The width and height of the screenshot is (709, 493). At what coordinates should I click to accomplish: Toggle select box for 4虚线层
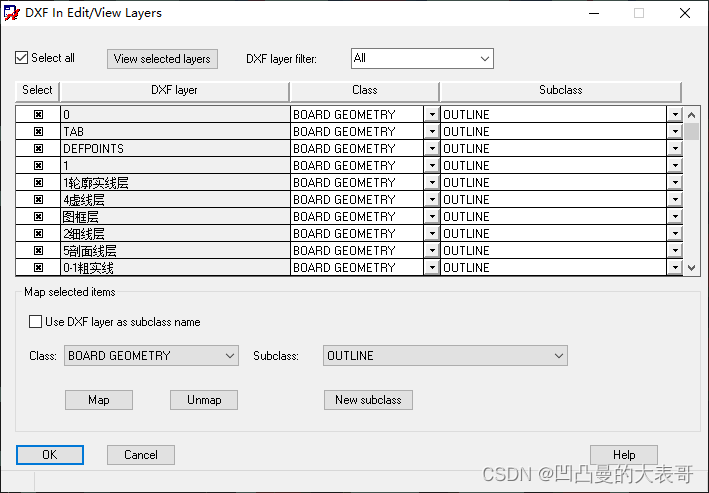38,199
